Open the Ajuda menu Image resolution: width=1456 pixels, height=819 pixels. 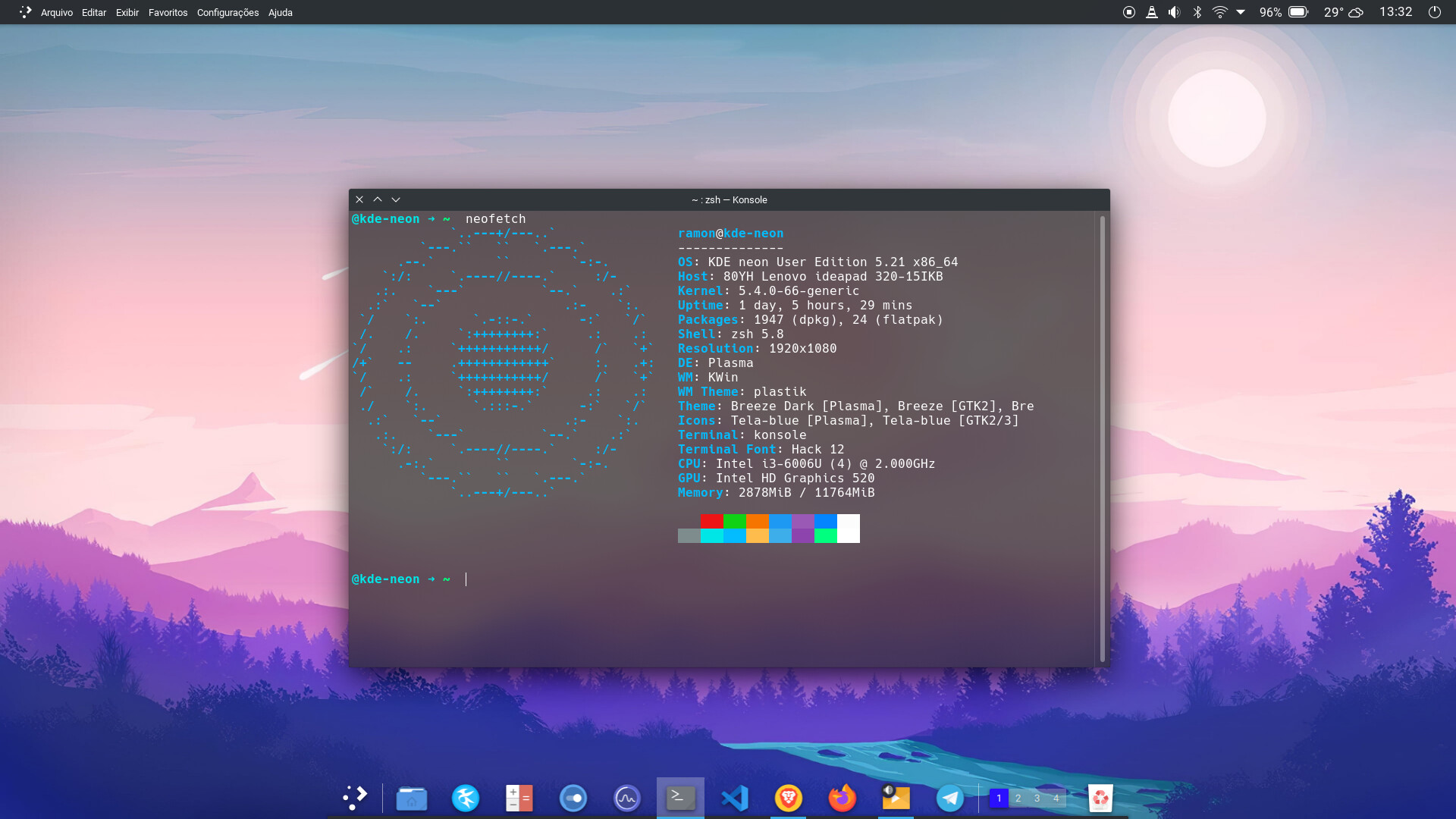pos(281,12)
